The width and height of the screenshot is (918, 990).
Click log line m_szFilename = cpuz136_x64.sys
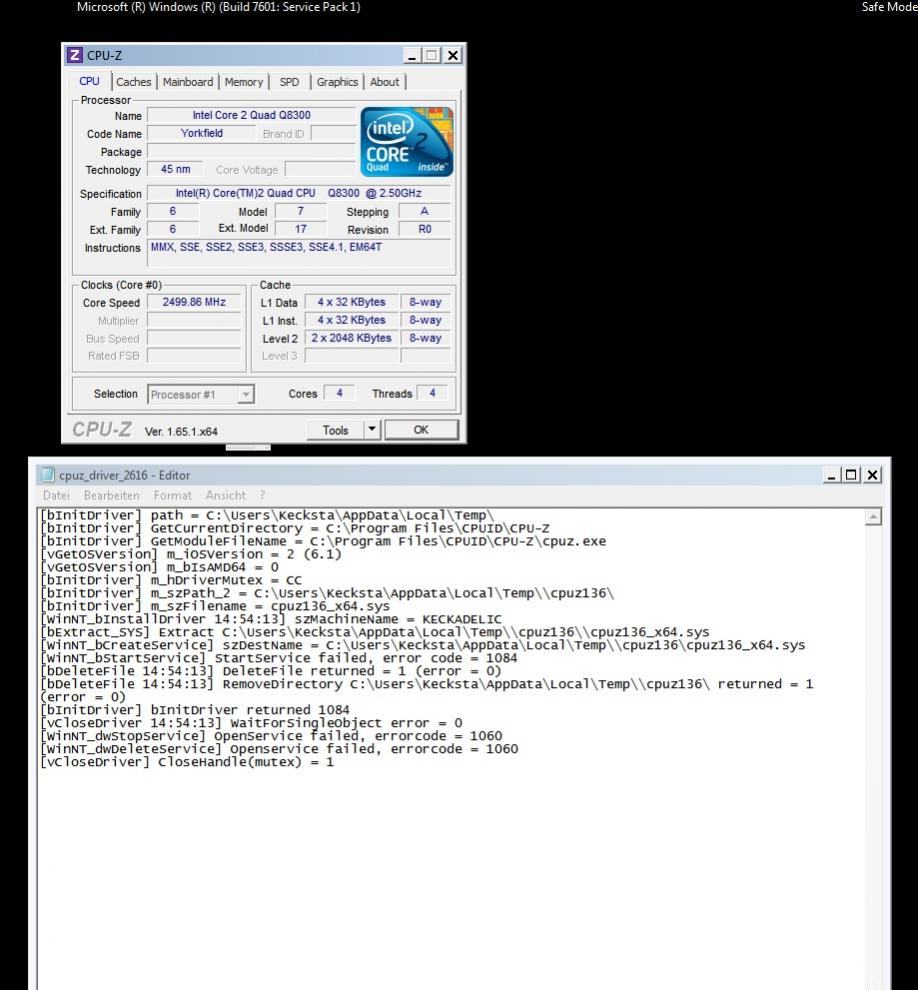(215, 606)
